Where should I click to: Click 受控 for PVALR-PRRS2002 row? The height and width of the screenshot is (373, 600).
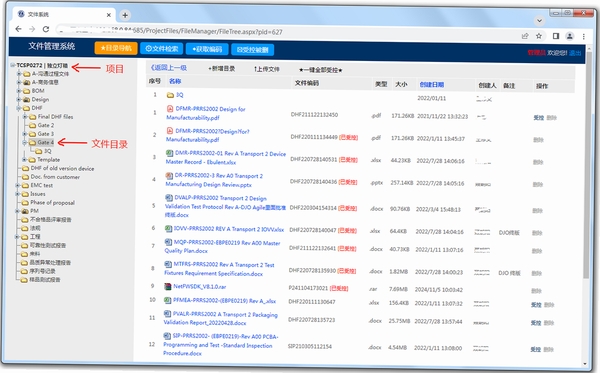coord(536,323)
